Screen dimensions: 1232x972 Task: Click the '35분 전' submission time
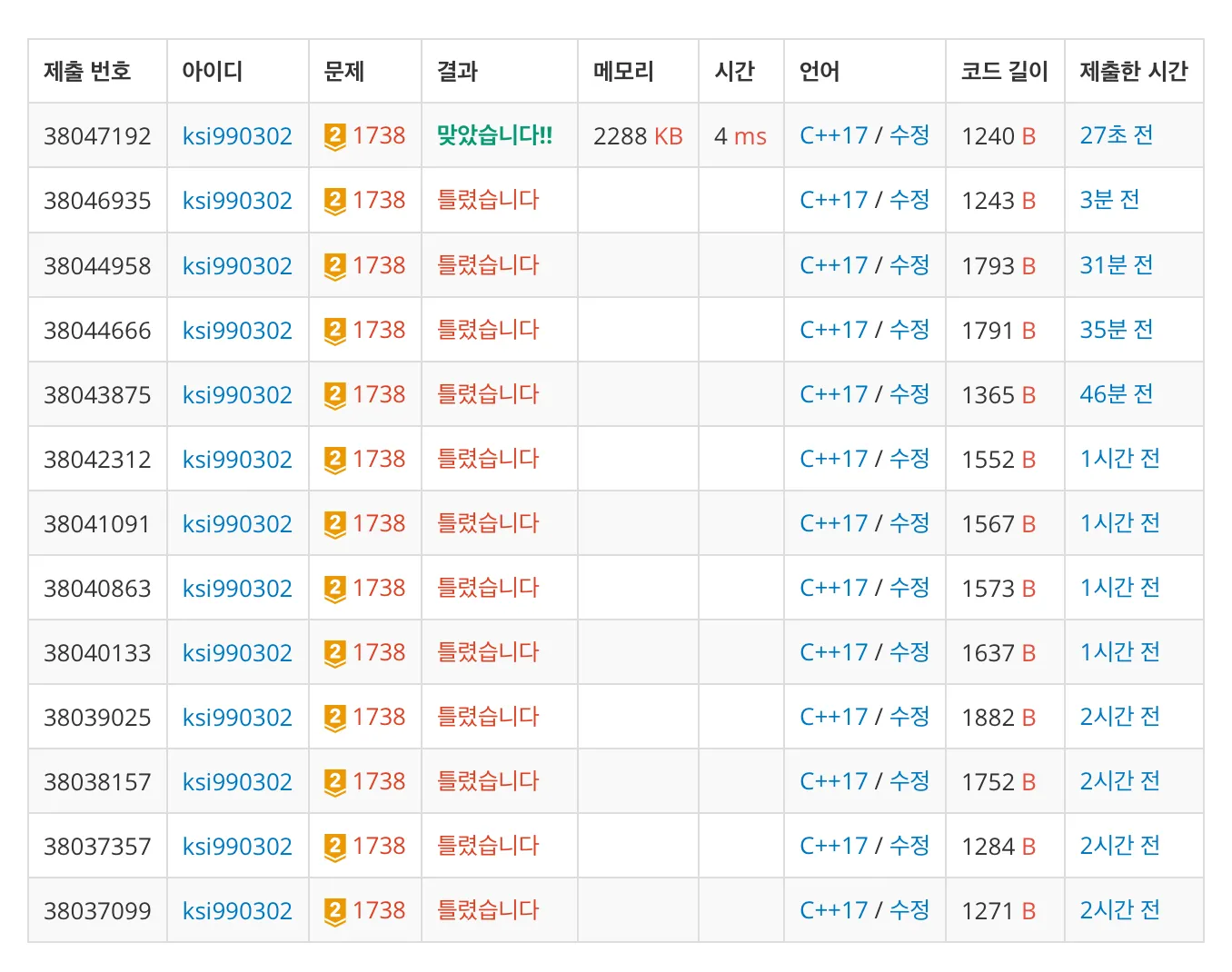tap(1116, 331)
